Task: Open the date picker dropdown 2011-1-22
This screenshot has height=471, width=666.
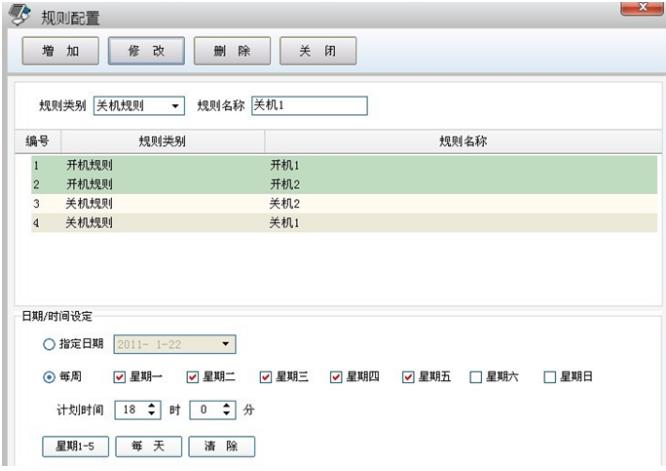Action: click(227, 345)
